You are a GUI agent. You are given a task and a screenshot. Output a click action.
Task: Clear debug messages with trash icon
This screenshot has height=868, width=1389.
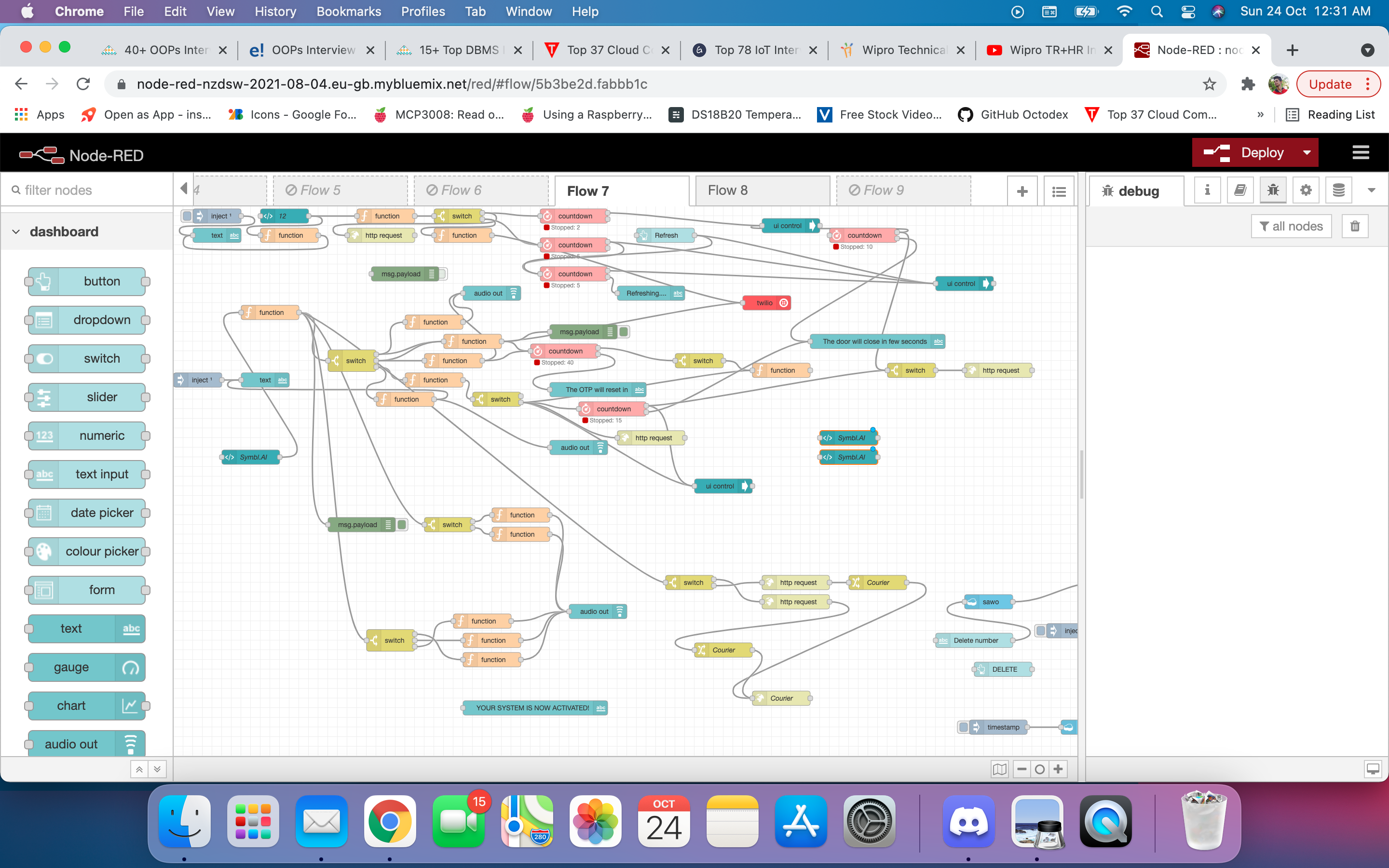pyautogui.click(x=1355, y=226)
